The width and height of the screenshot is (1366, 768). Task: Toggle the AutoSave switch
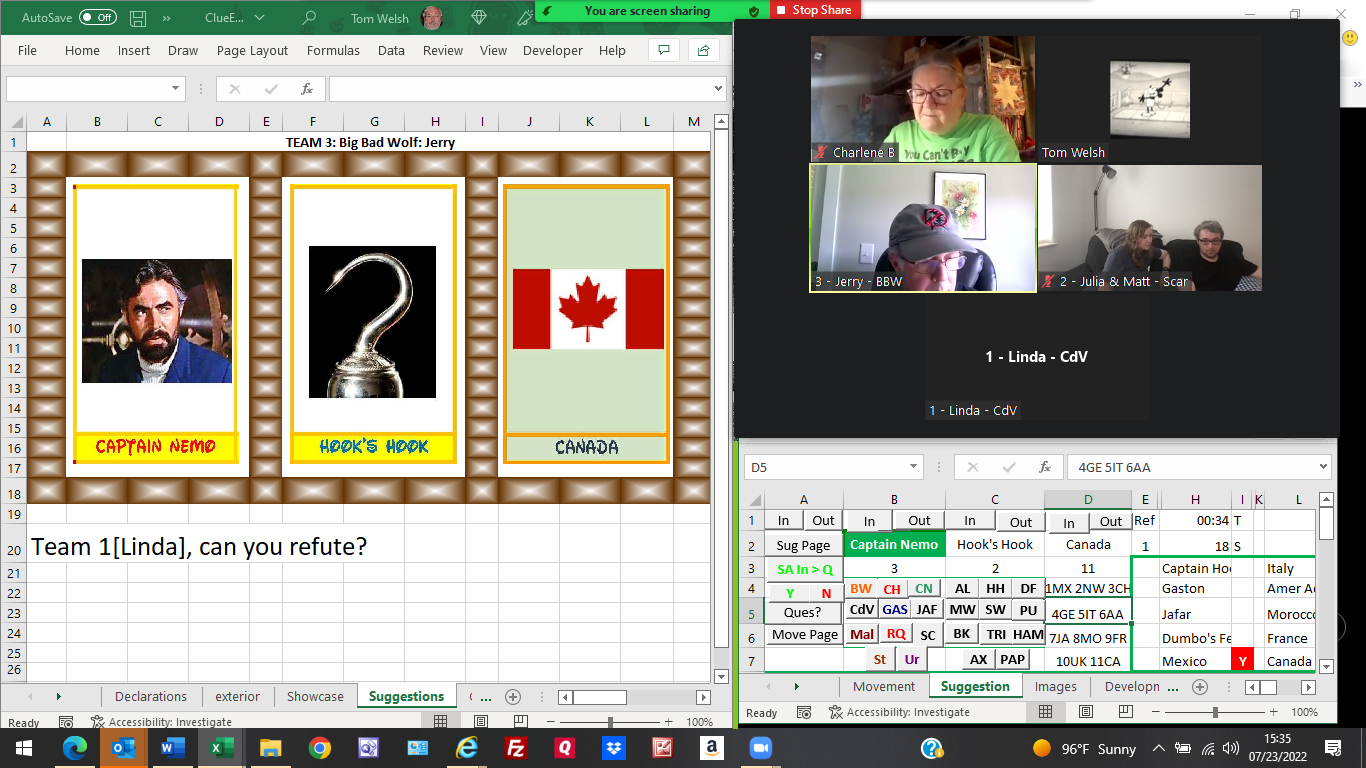coord(97,18)
